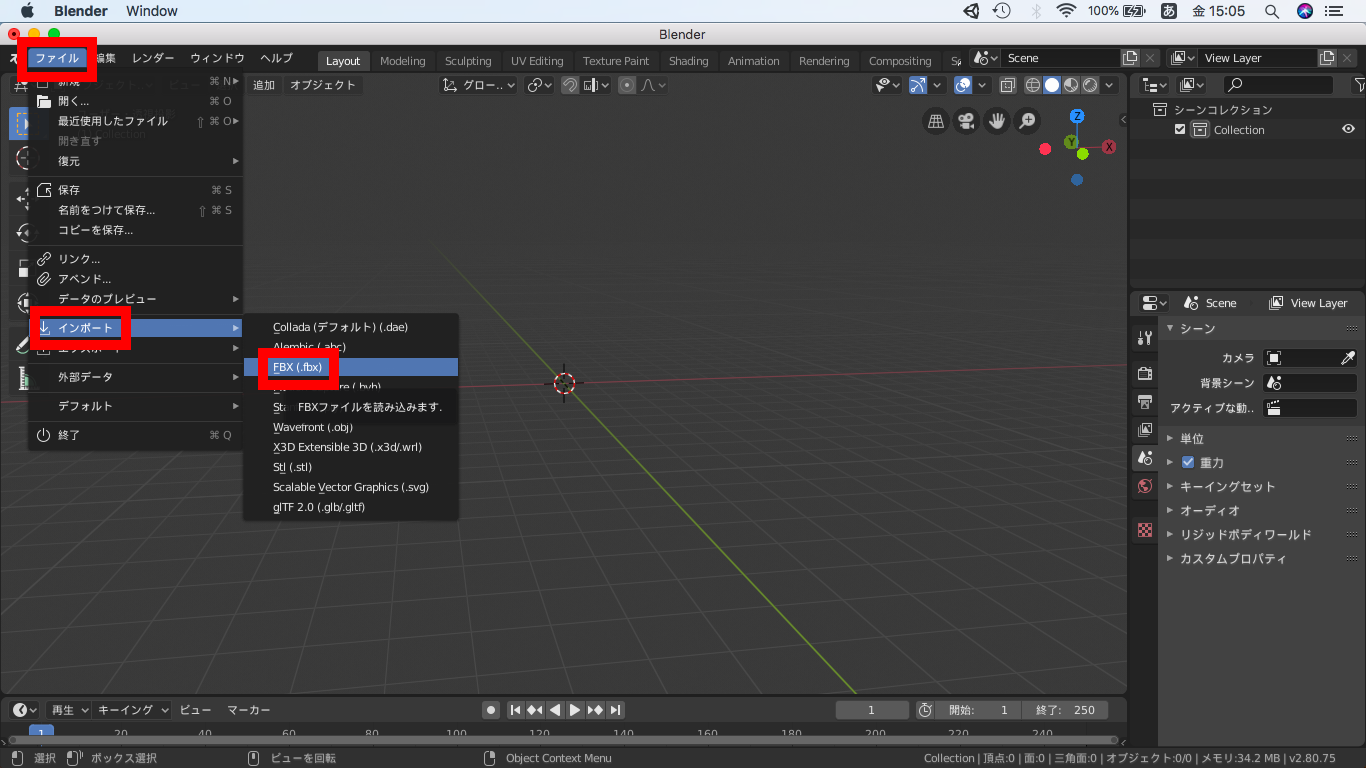Jump to the previous keyframe
Screen dimensions: 1366x768
pos(535,710)
